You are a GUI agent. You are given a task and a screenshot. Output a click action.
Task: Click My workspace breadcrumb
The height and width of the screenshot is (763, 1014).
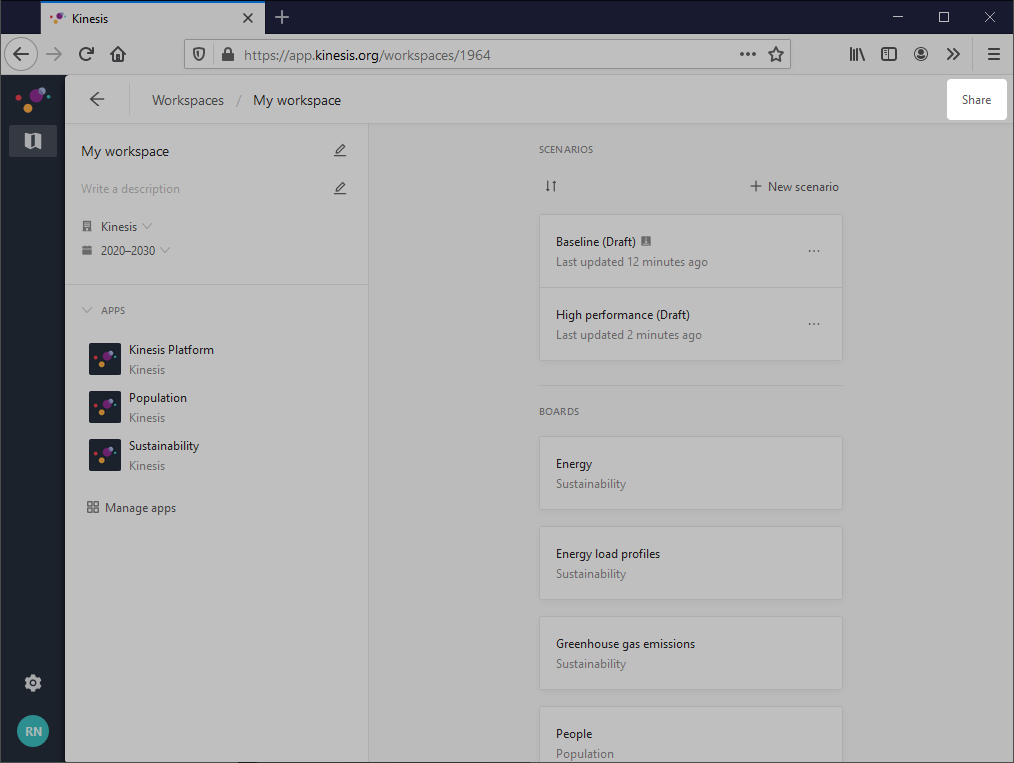297,100
